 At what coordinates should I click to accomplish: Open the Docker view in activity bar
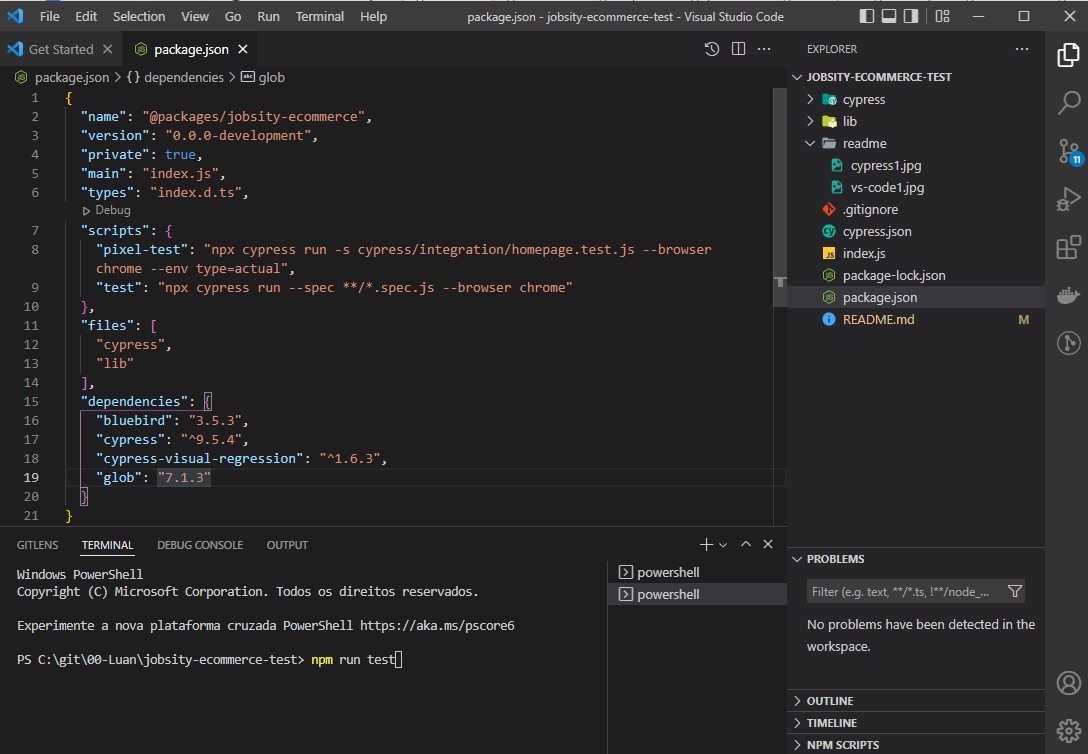[x=1068, y=295]
